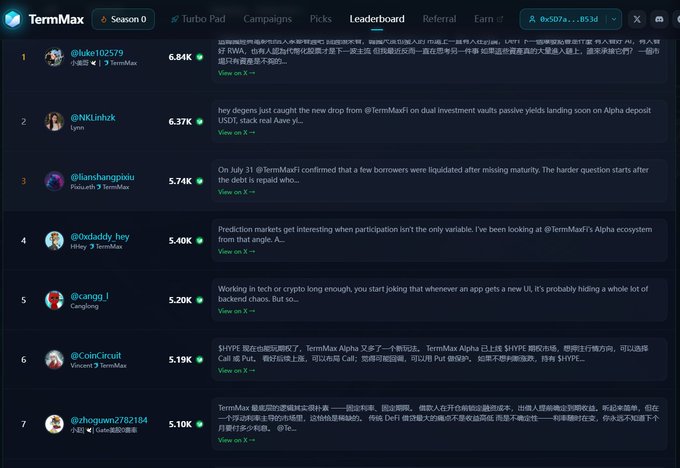Click rank number 3 bronze label
This screenshot has width=680, height=468.
[23, 181]
